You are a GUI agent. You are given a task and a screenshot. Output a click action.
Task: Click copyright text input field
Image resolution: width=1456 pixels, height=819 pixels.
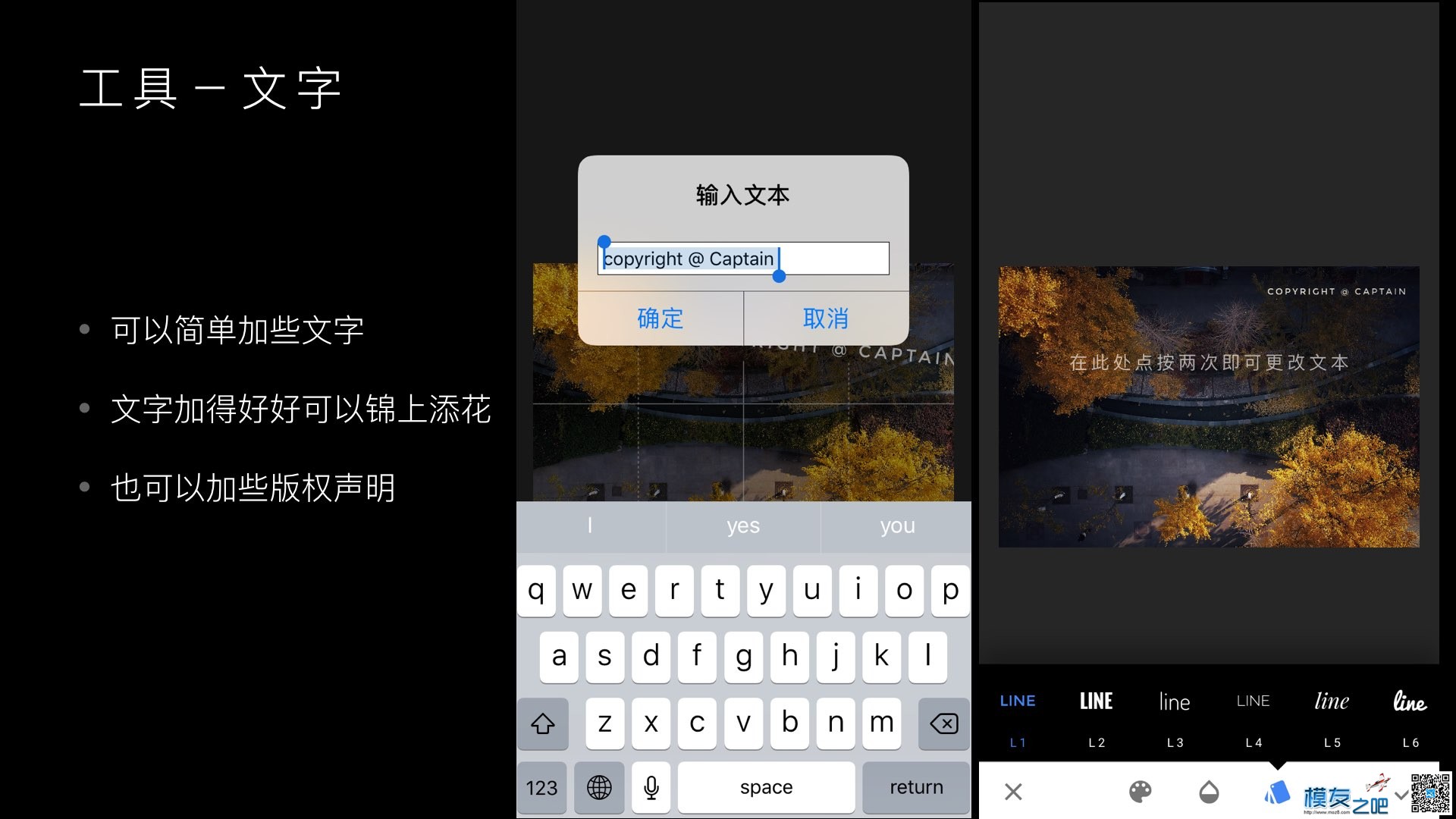[x=743, y=258]
